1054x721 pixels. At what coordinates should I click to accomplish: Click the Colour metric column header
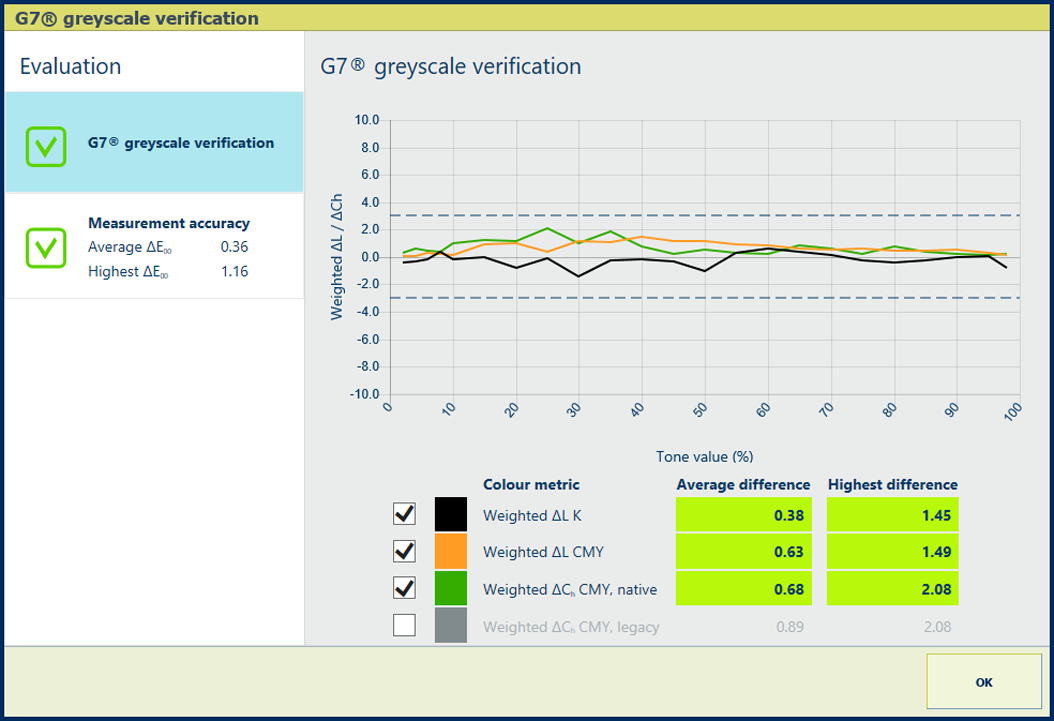click(x=531, y=484)
